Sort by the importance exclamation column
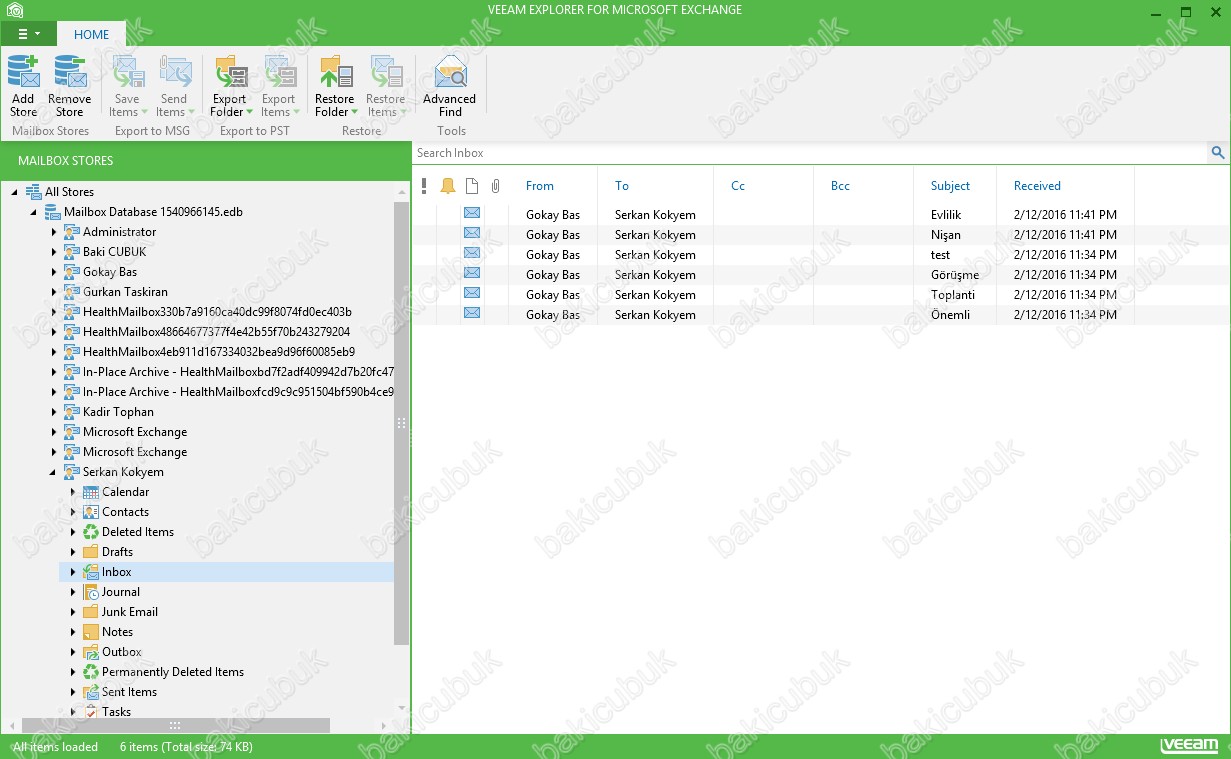The height and width of the screenshot is (759, 1231). pos(424,186)
